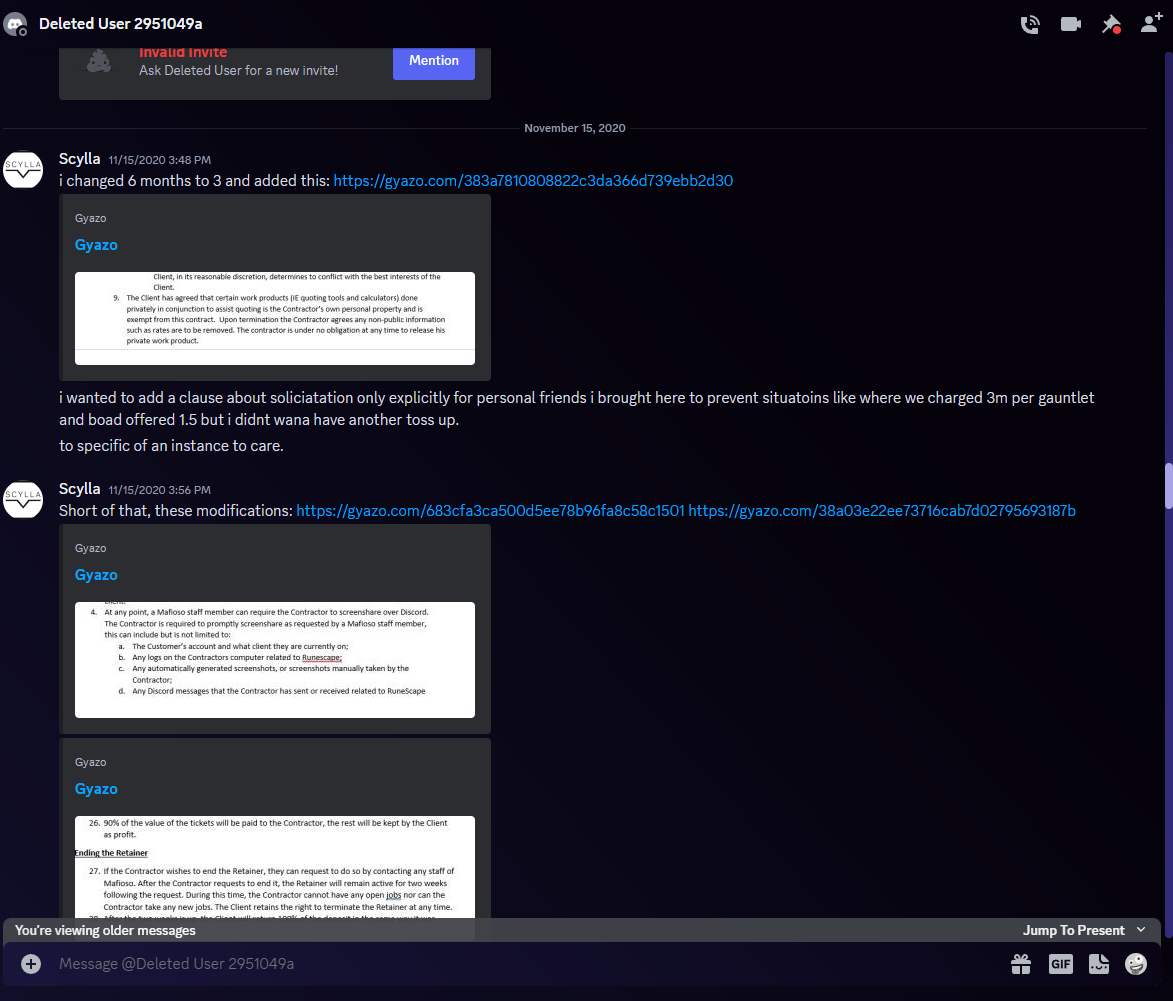This screenshot has height=1001, width=1173.
Task: Click the Deleted User avatar in header
Action: 15,24
